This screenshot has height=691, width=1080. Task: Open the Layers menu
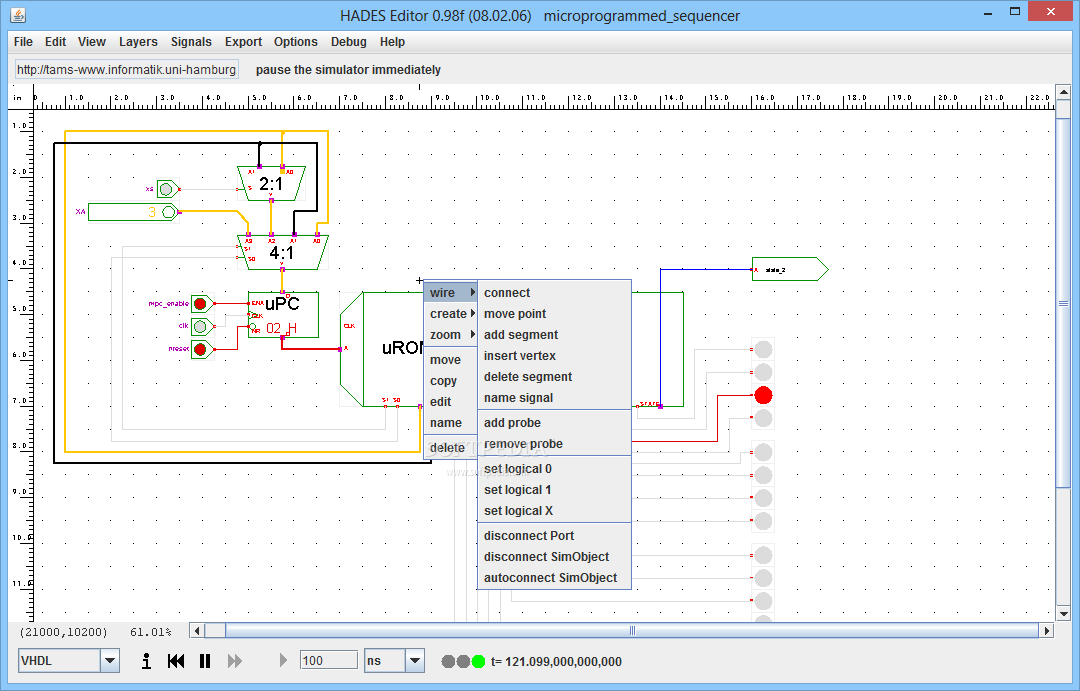[x=138, y=42]
